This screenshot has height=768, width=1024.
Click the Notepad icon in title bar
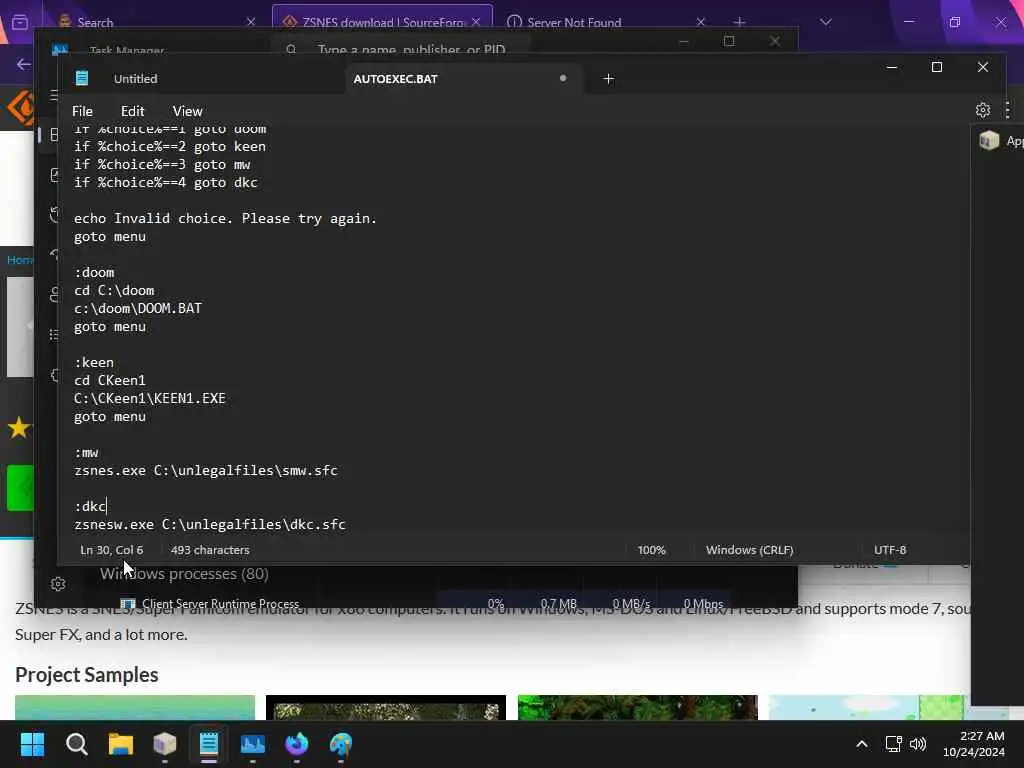(x=82, y=78)
